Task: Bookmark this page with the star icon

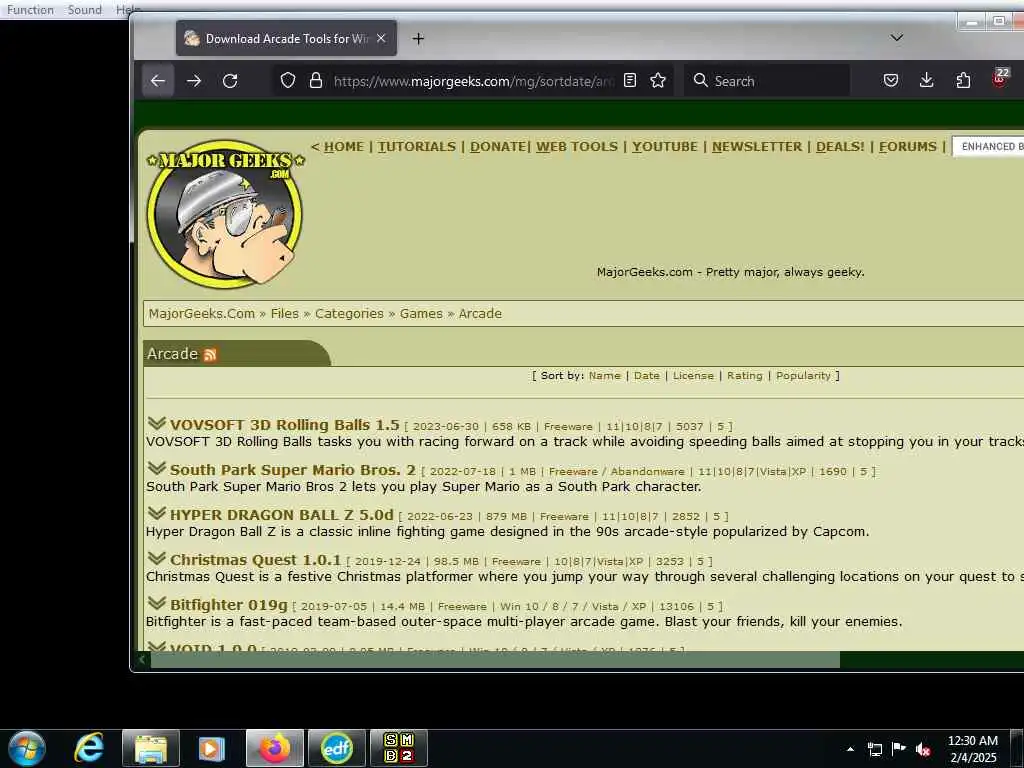Action: click(x=658, y=80)
